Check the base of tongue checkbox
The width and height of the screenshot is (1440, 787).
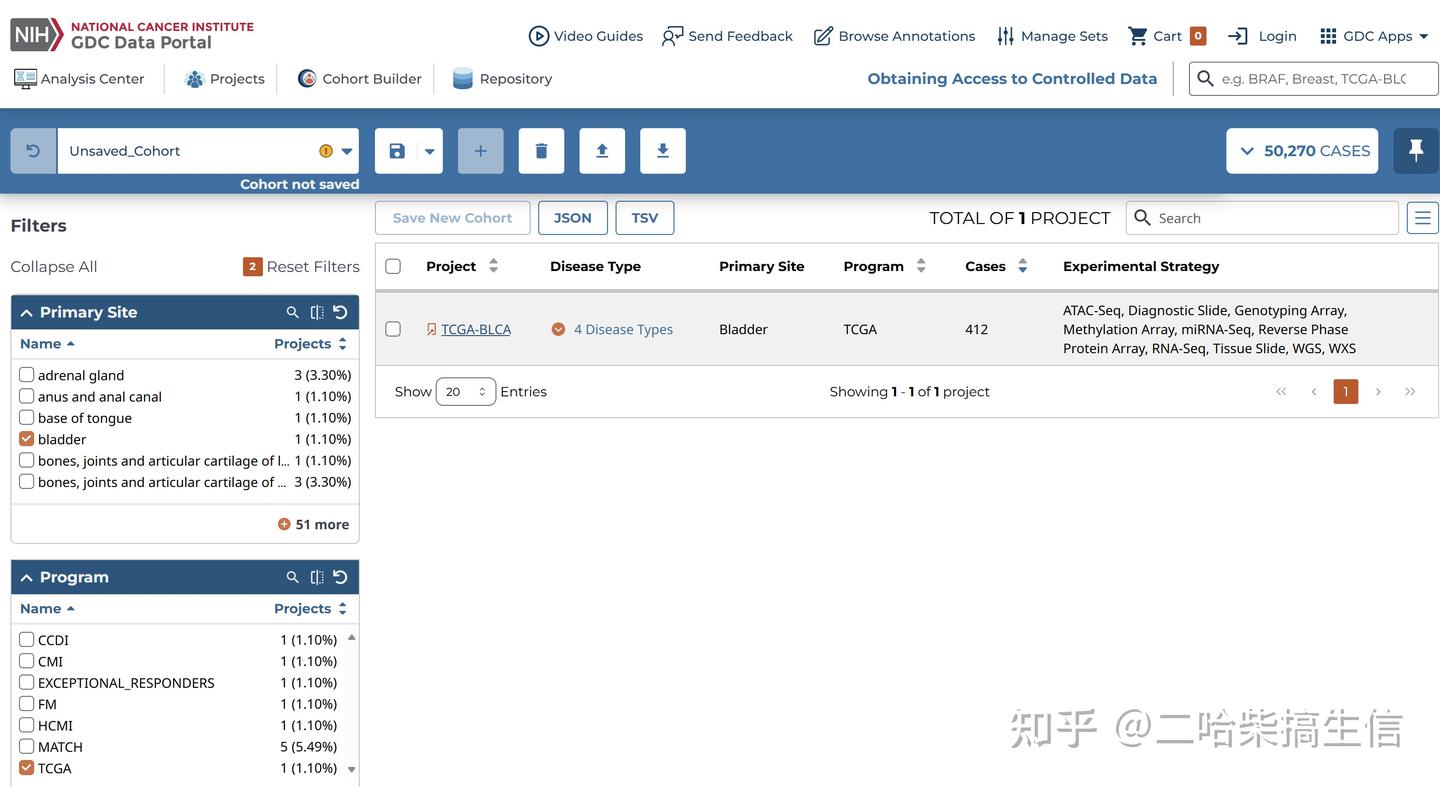point(27,418)
